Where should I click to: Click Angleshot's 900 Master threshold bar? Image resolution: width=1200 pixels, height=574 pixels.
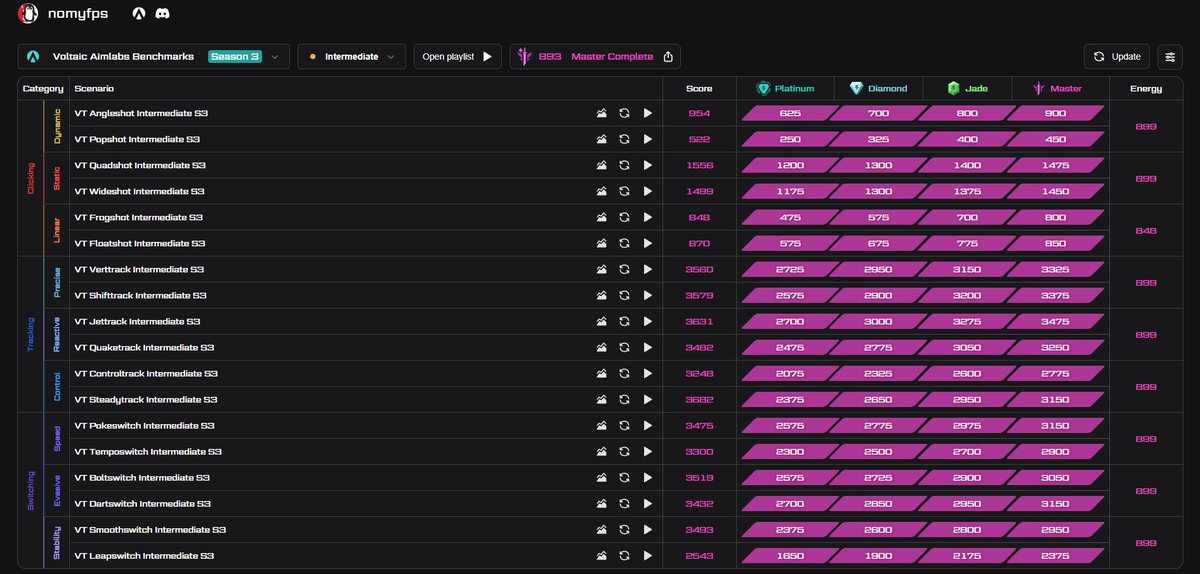(1055, 113)
